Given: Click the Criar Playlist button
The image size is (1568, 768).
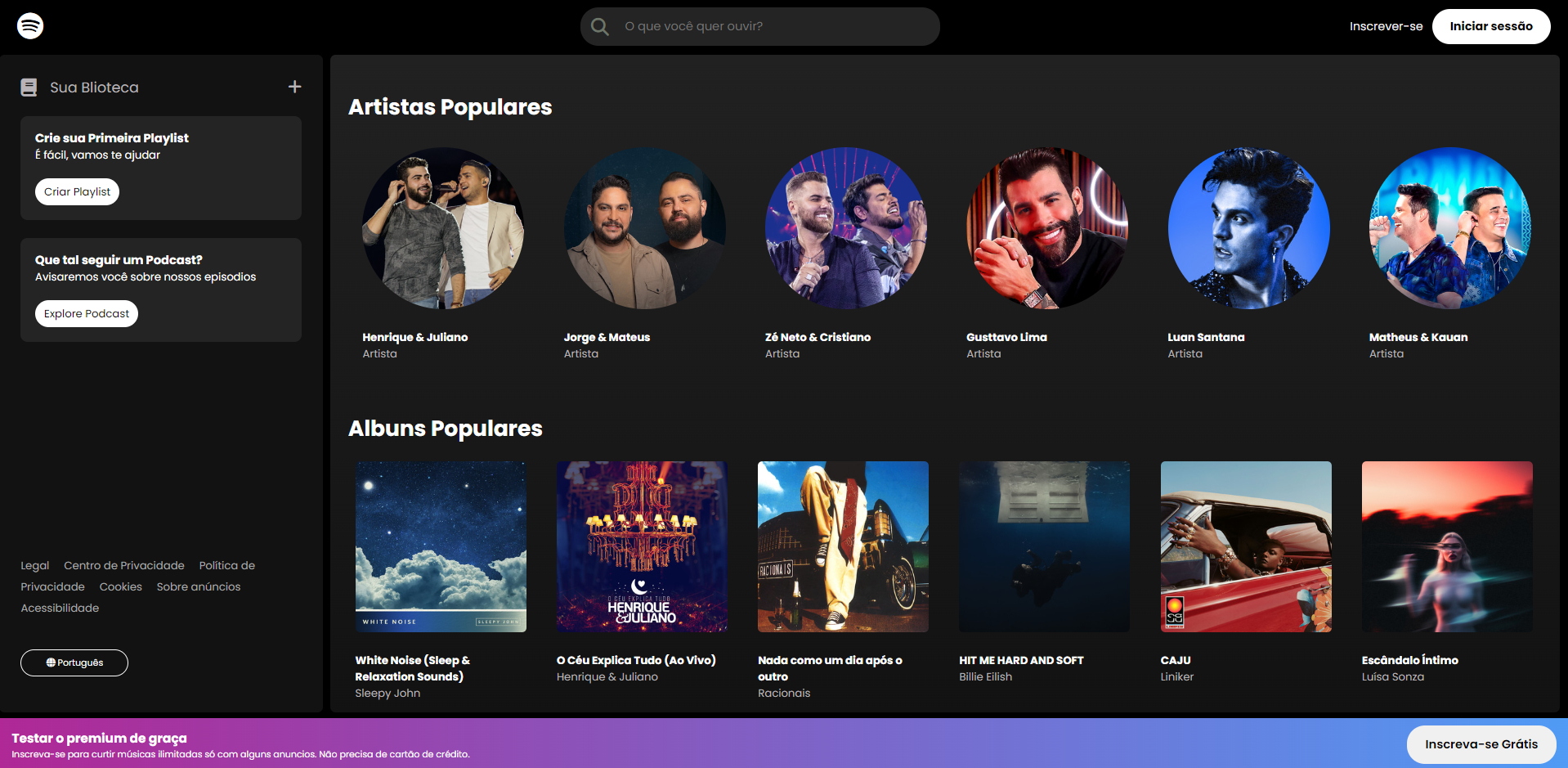Looking at the screenshot, I should (x=77, y=191).
